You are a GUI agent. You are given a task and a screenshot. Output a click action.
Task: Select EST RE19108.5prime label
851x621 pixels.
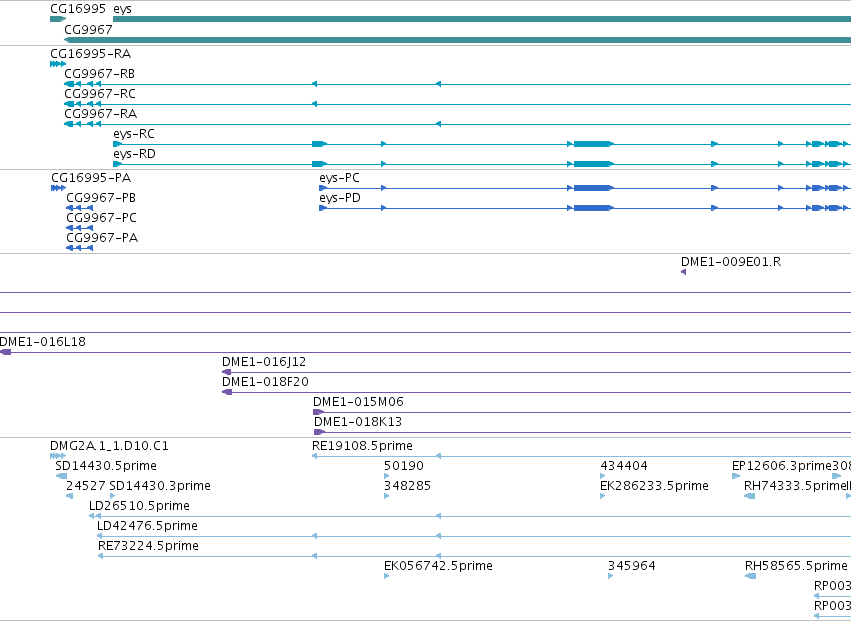point(362,446)
